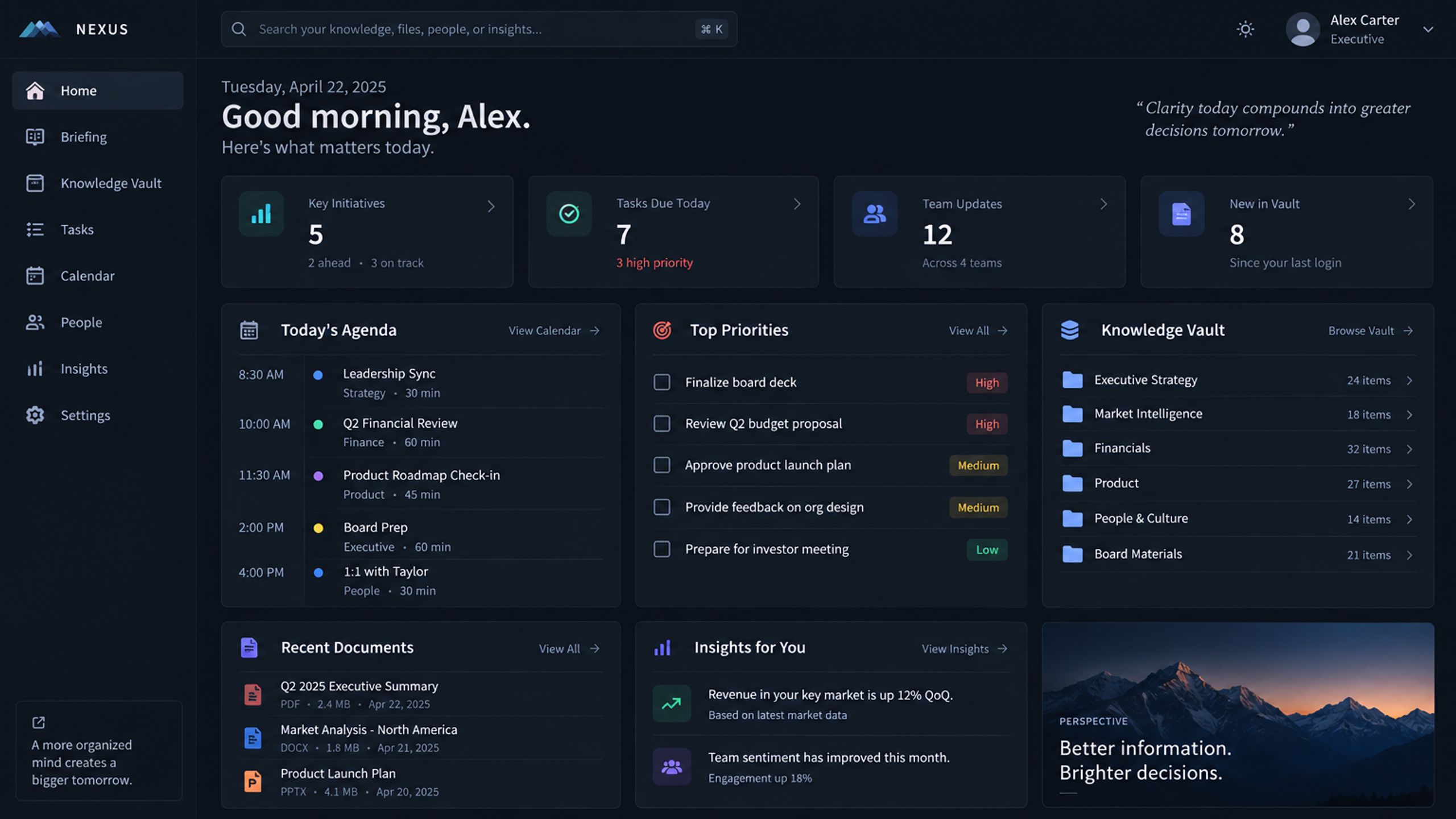Mark Prepare for investor meeting as done
The width and height of the screenshot is (1456, 819).
661,549
